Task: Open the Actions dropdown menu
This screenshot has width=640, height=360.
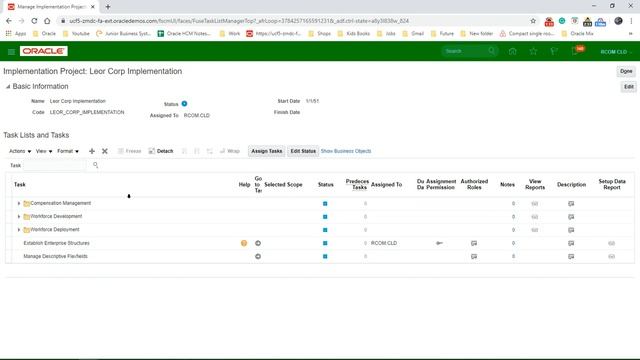Action: coord(20,151)
